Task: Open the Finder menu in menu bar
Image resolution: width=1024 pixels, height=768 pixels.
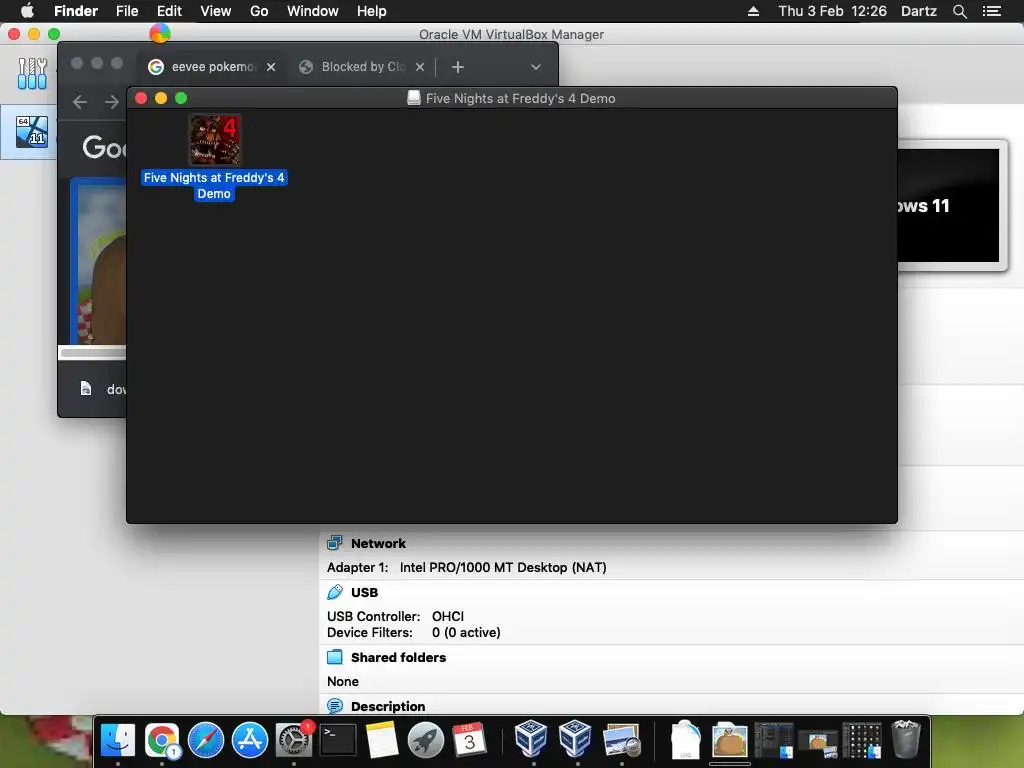Action: tap(76, 11)
